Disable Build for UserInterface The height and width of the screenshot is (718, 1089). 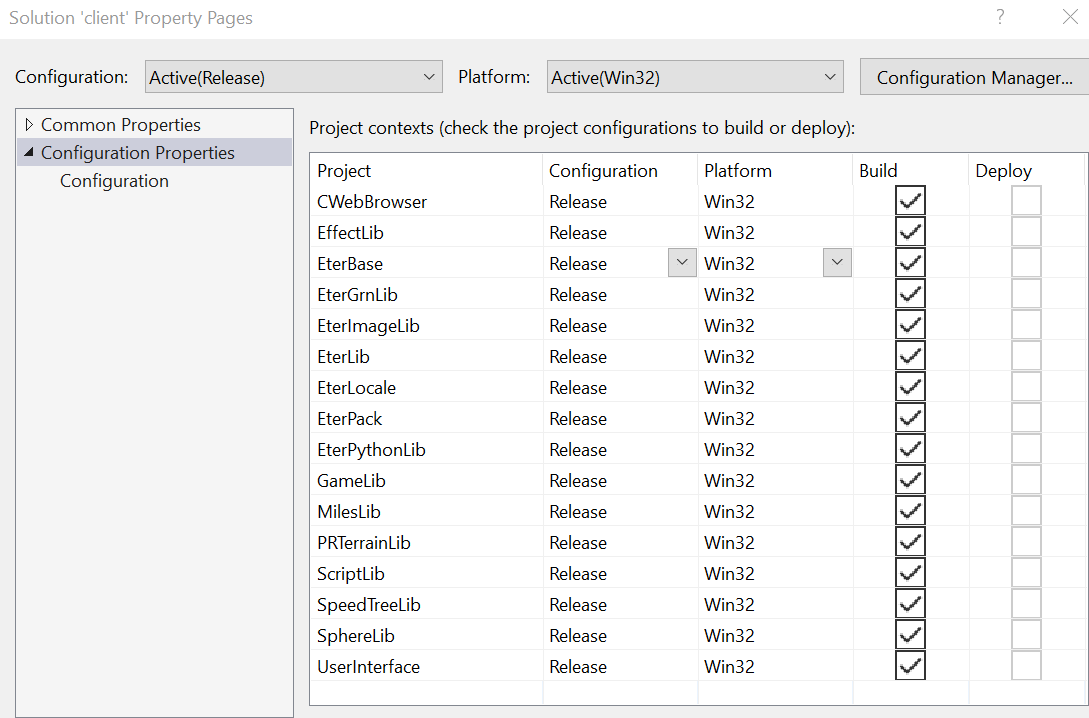tap(910, 666)
